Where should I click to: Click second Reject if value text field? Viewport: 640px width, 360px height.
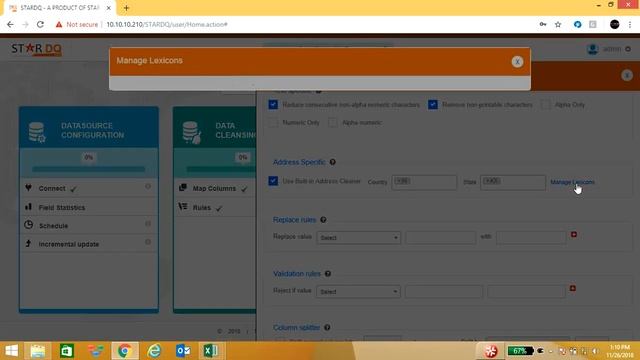(x=526, y=291)
